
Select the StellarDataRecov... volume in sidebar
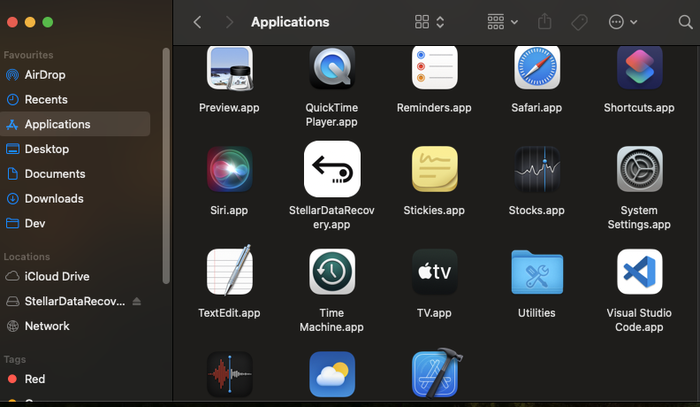[75, 301]
